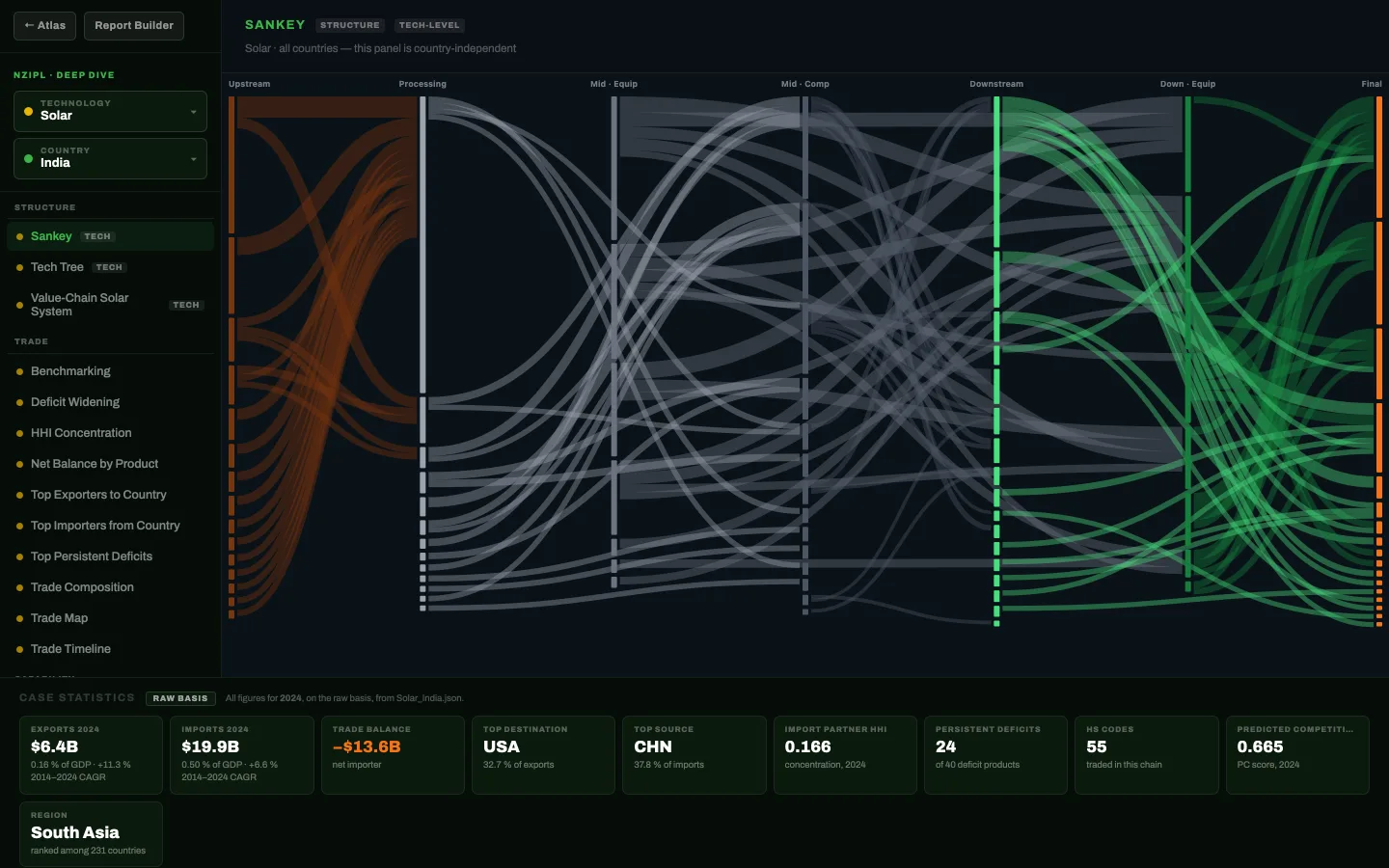Open the Tech Tree view
Image resolution: width=1389 pixels, height=868 pixels.
pos(110,267)
